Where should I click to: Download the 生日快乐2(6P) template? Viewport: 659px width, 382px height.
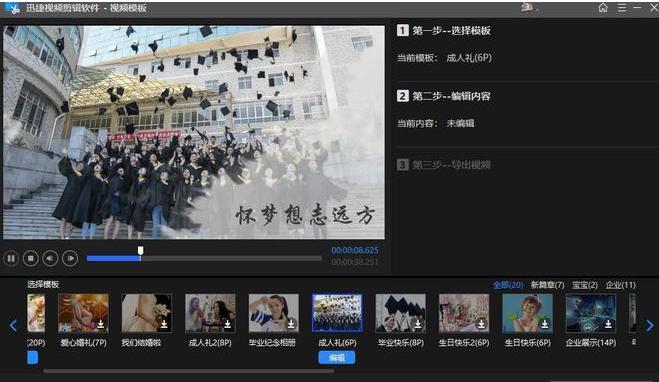[x=482, y=324]
